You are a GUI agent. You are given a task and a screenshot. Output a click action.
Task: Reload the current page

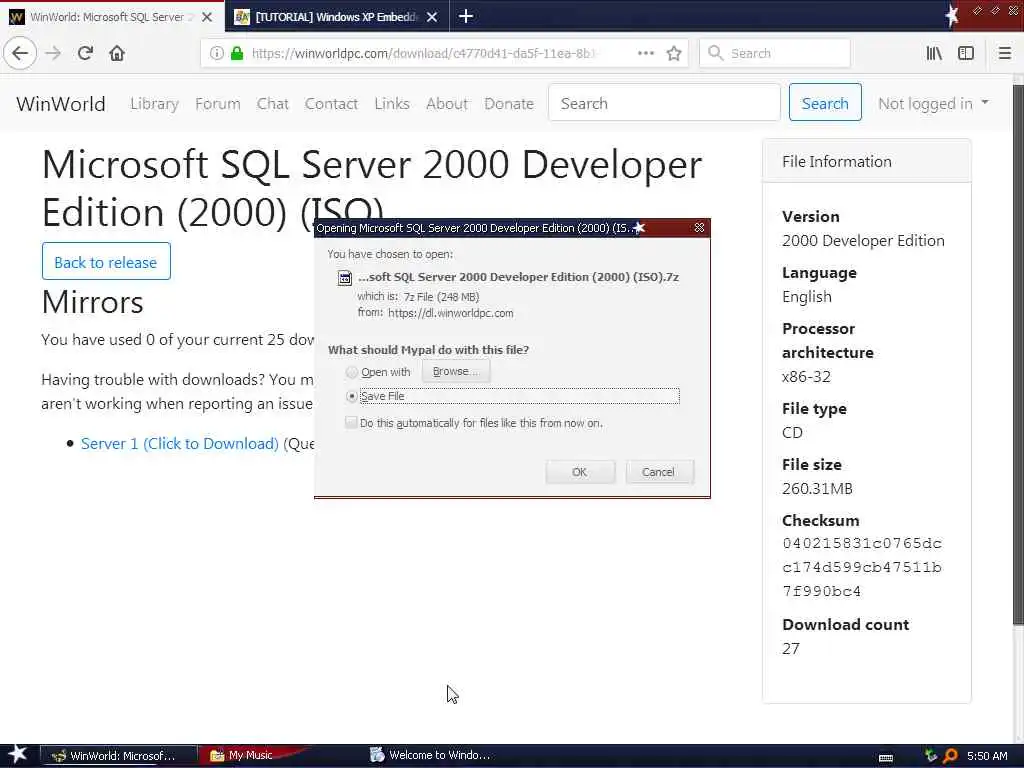[86, 54]
